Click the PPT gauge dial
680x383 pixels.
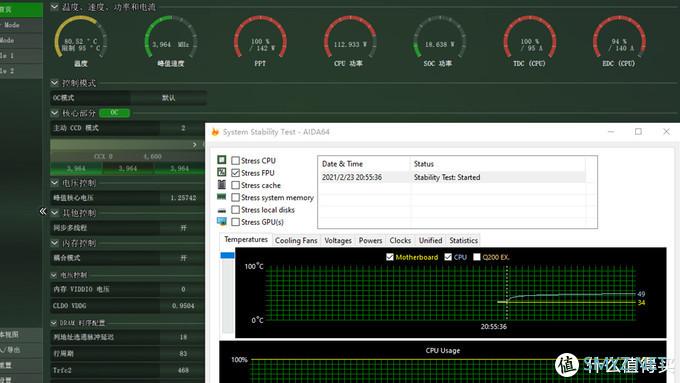tap(260, 37)
